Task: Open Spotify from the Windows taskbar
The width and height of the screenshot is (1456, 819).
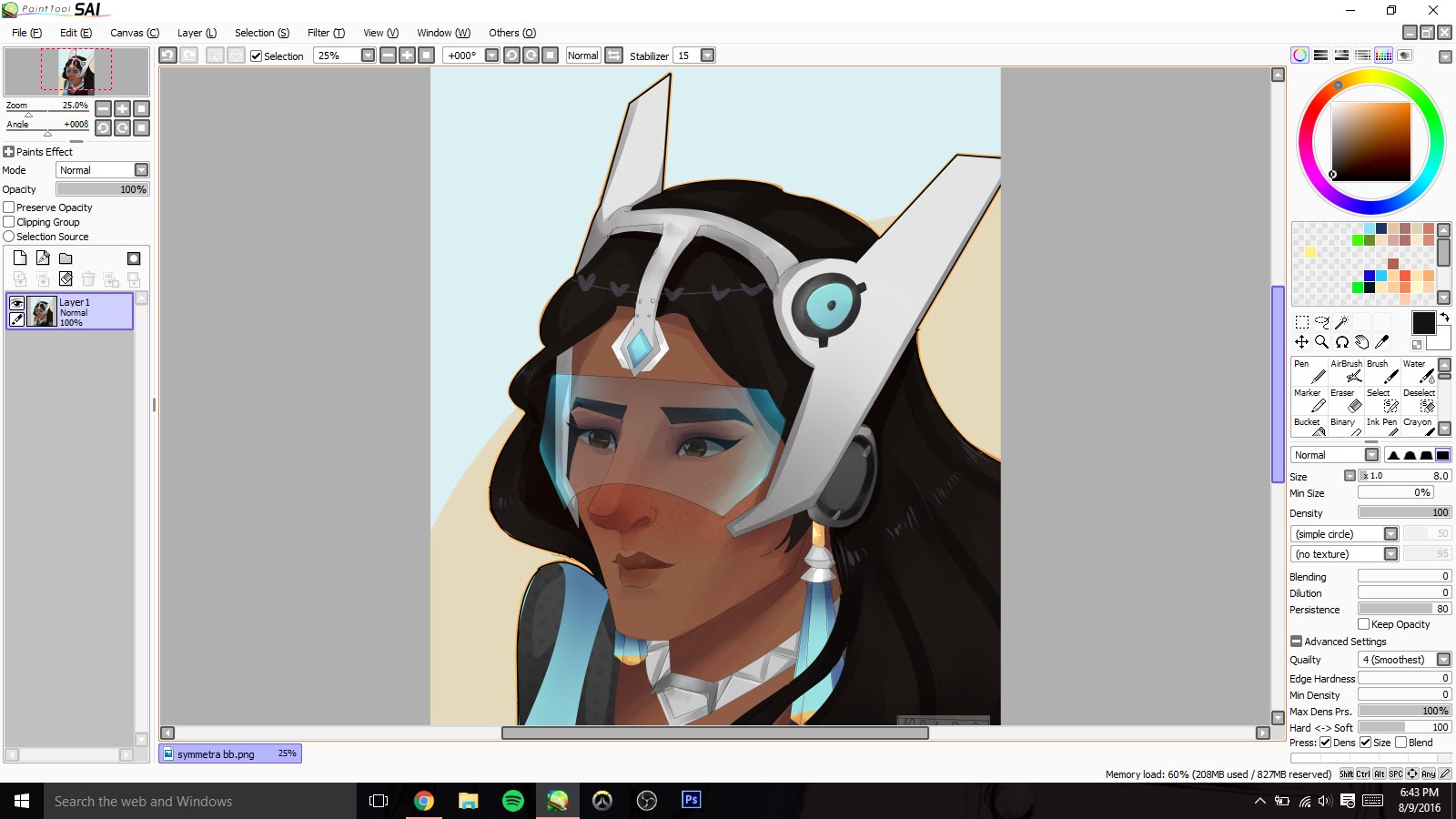Action: tap(513, 801)
